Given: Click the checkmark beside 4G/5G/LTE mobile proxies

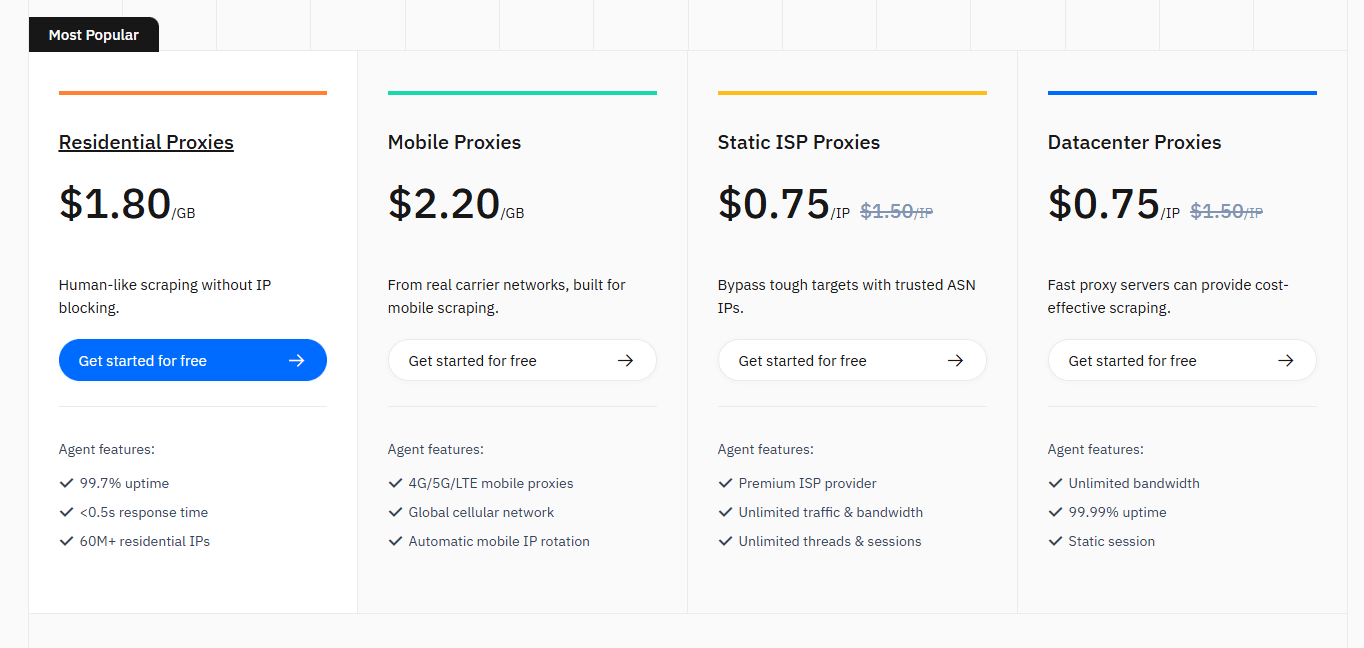Looking at the screenshot, I should click(x=395, y=482).
